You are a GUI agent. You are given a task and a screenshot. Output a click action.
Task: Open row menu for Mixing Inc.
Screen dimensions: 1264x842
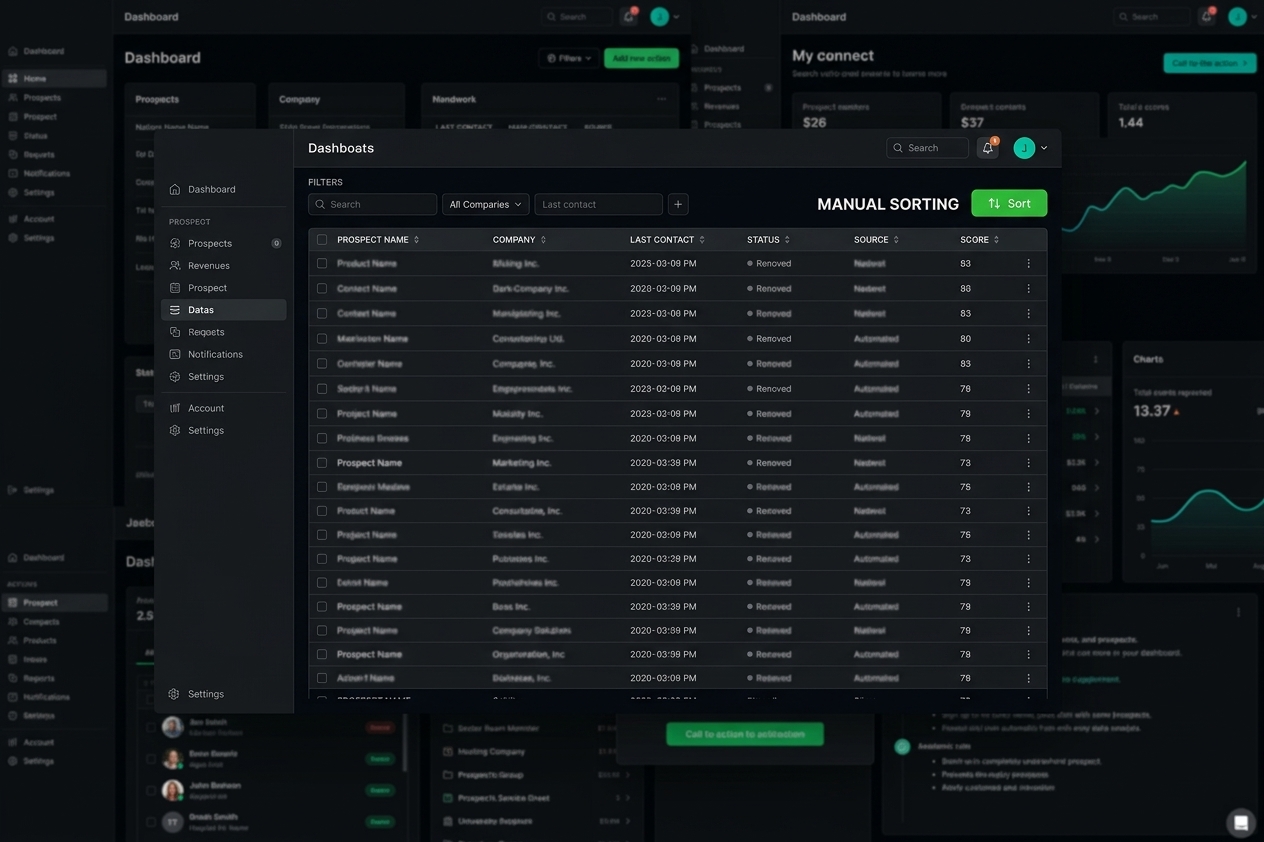click(1028, 264)
